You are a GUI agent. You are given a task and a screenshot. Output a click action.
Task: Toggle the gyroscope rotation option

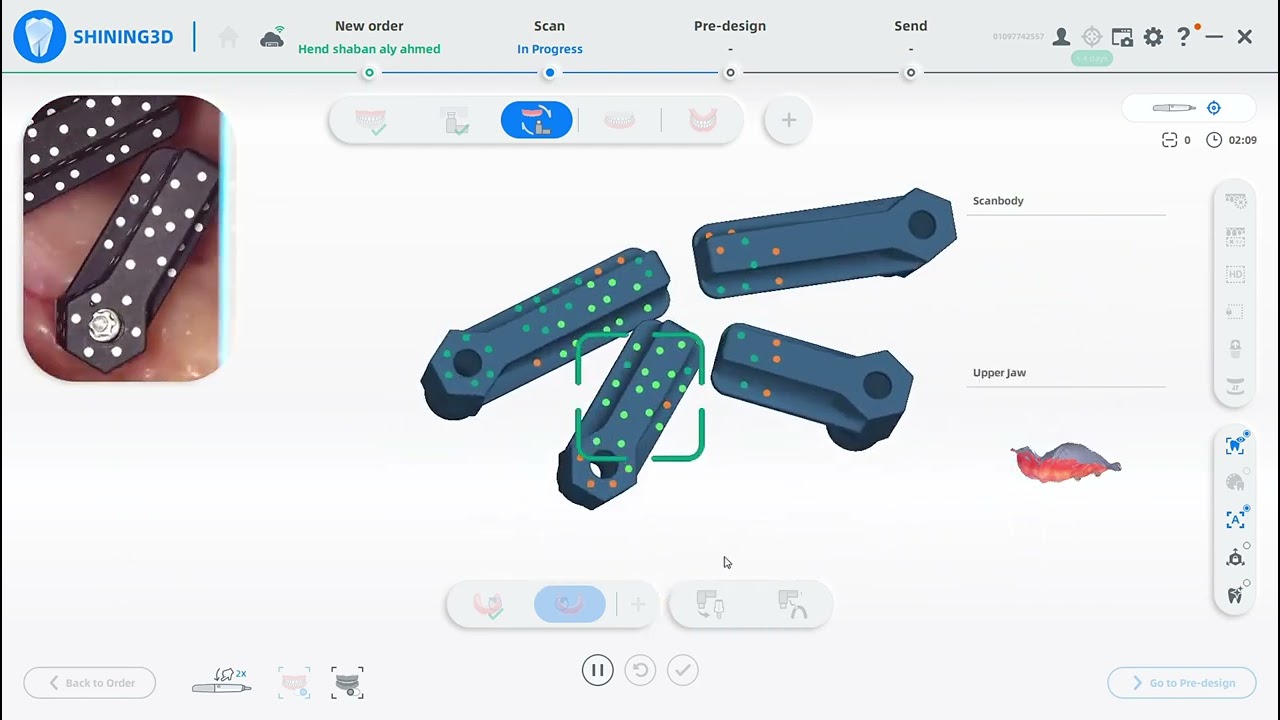point(1235,557)
